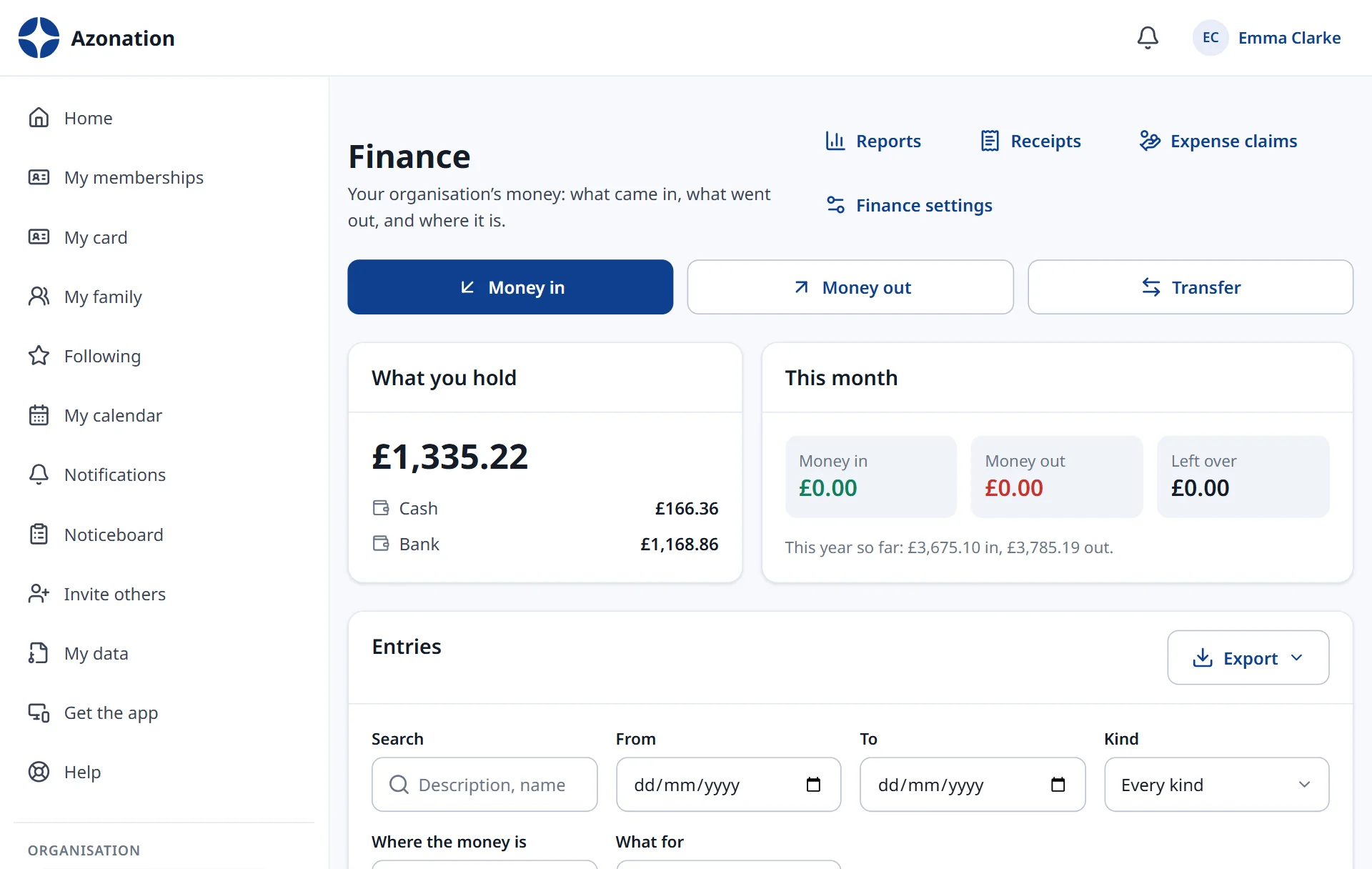Screen dimensions: 1372x869
Task: Click the Cash balance £166.36
Action: tap(687, 508)
